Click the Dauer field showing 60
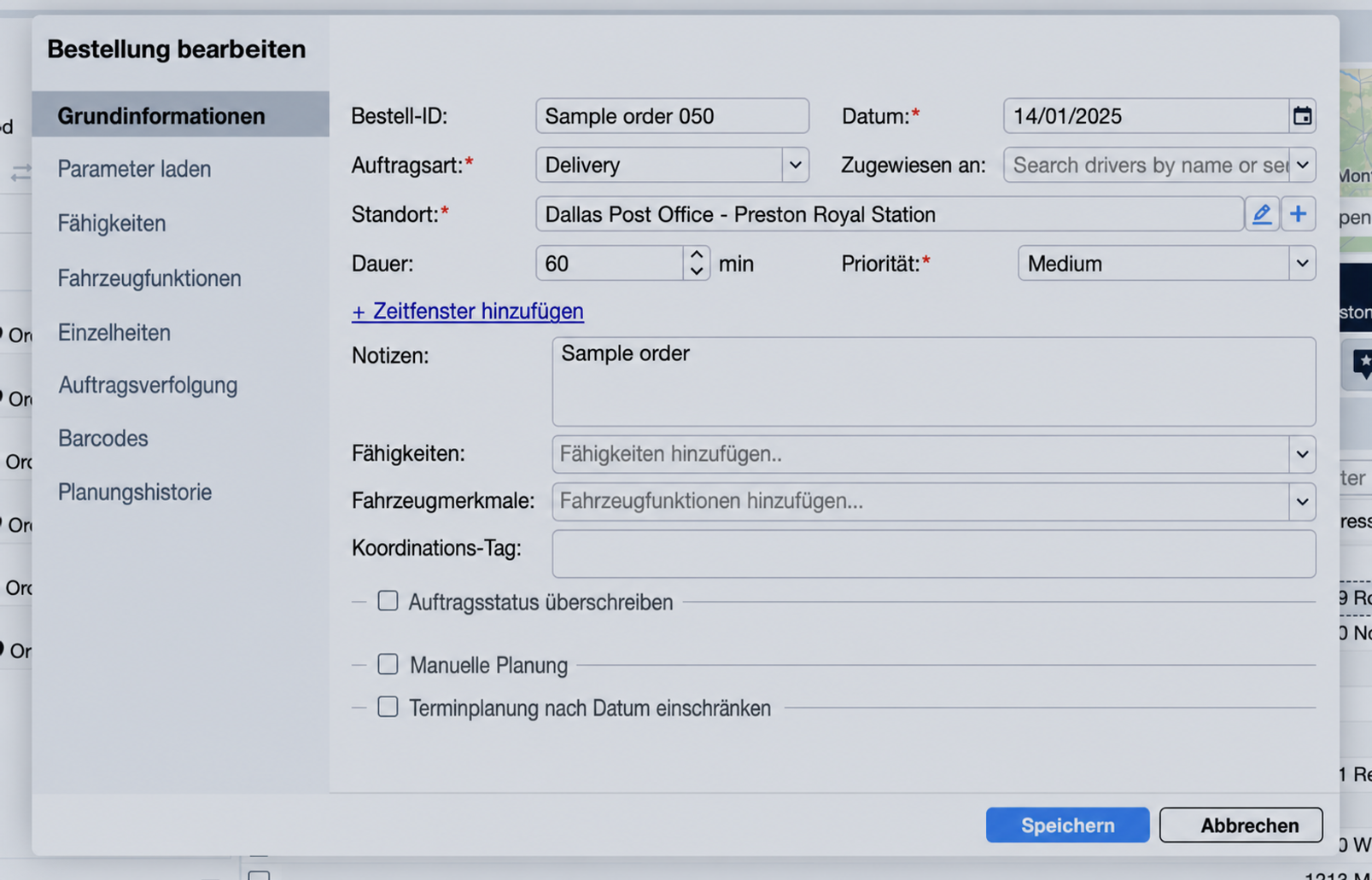This screenshot has height=880, width=1372. [x=610, y=264]
